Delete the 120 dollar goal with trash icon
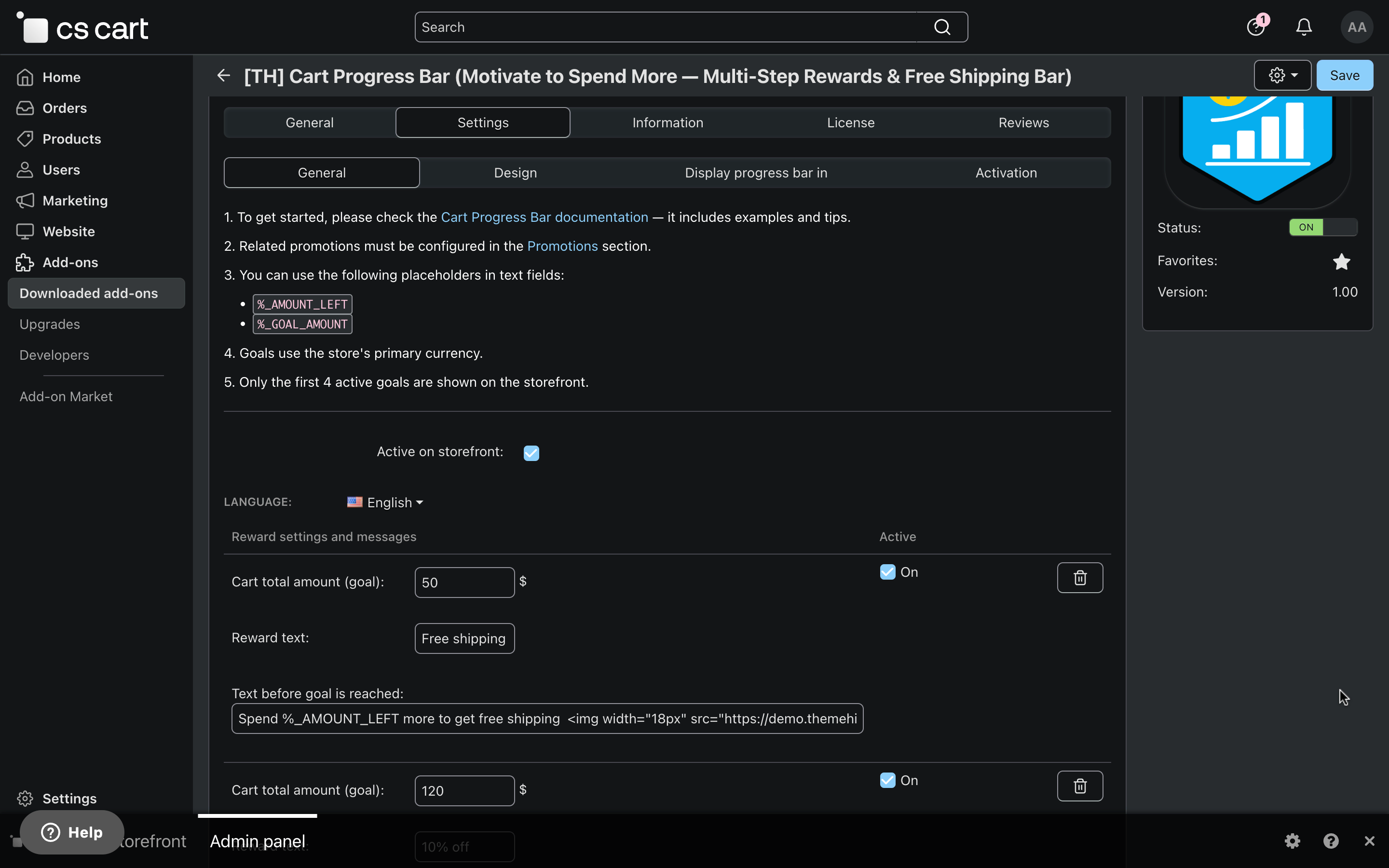The image size is (1389, 868). tap(1080, 786)
